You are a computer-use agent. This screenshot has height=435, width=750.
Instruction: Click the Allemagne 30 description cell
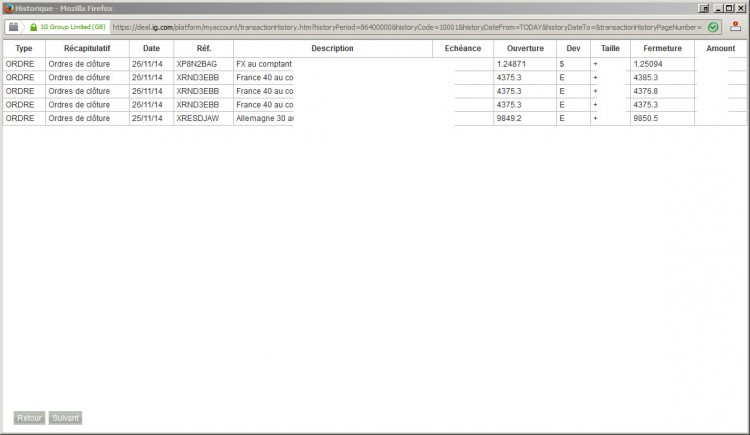coord(265,118)
